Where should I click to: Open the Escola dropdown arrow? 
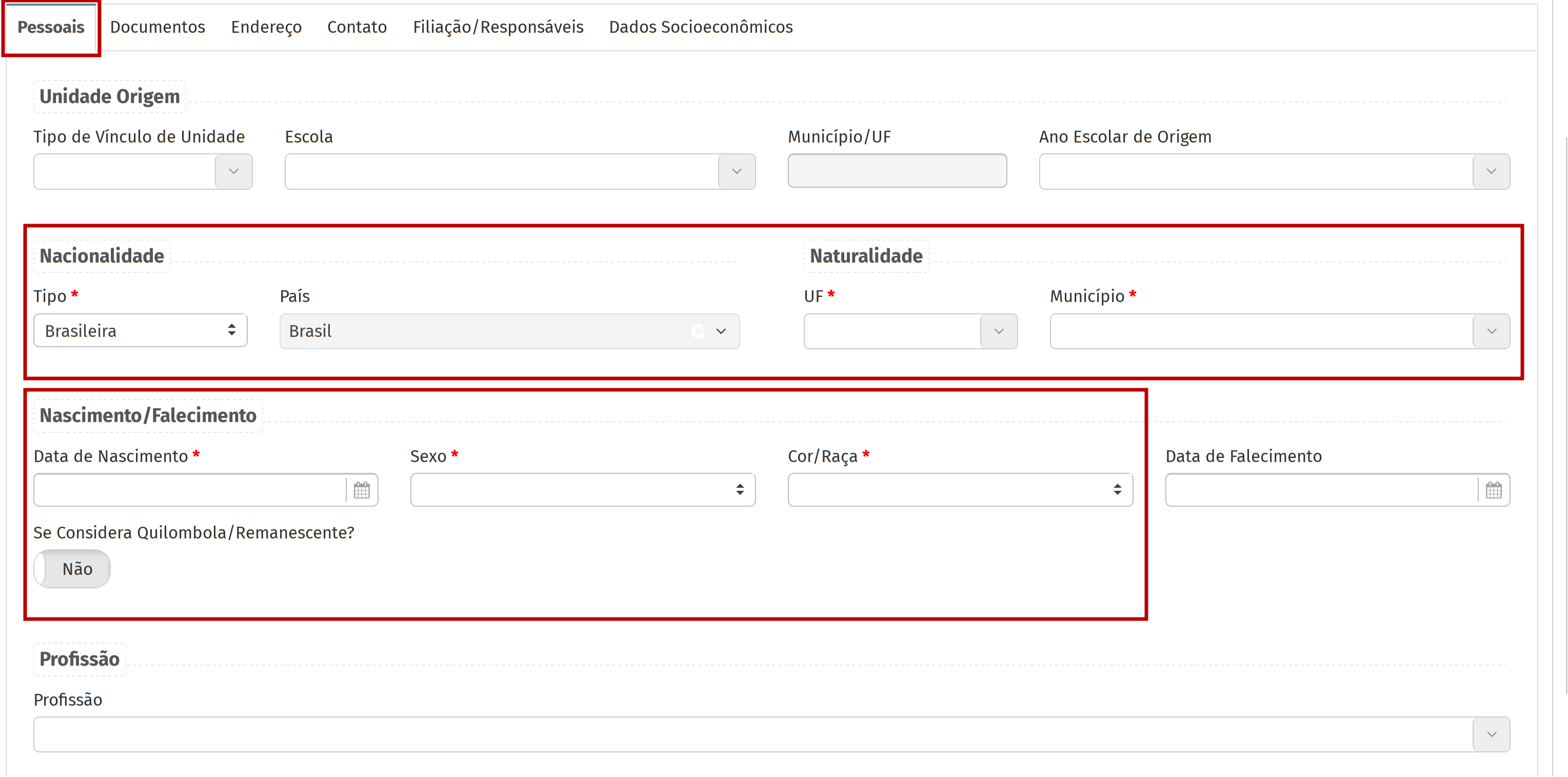[x=737, y=172]
